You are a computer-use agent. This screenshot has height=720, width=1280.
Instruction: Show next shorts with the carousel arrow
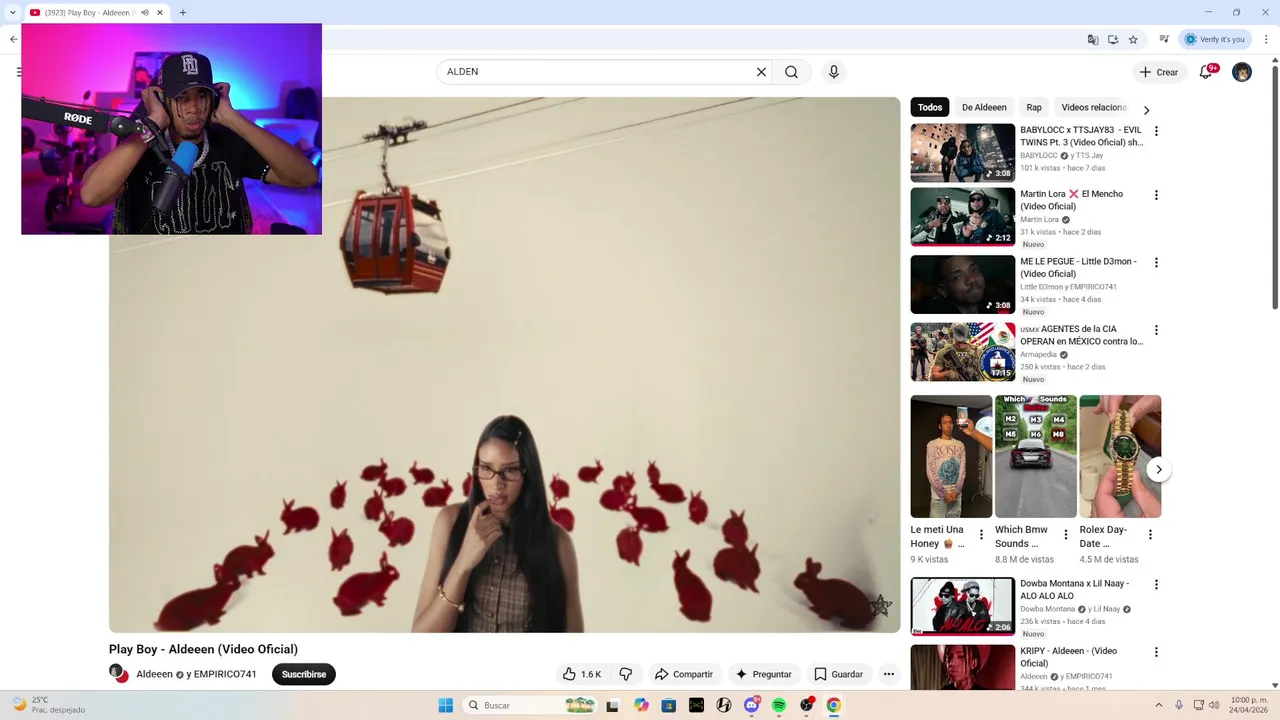(x=1158, y=469)
